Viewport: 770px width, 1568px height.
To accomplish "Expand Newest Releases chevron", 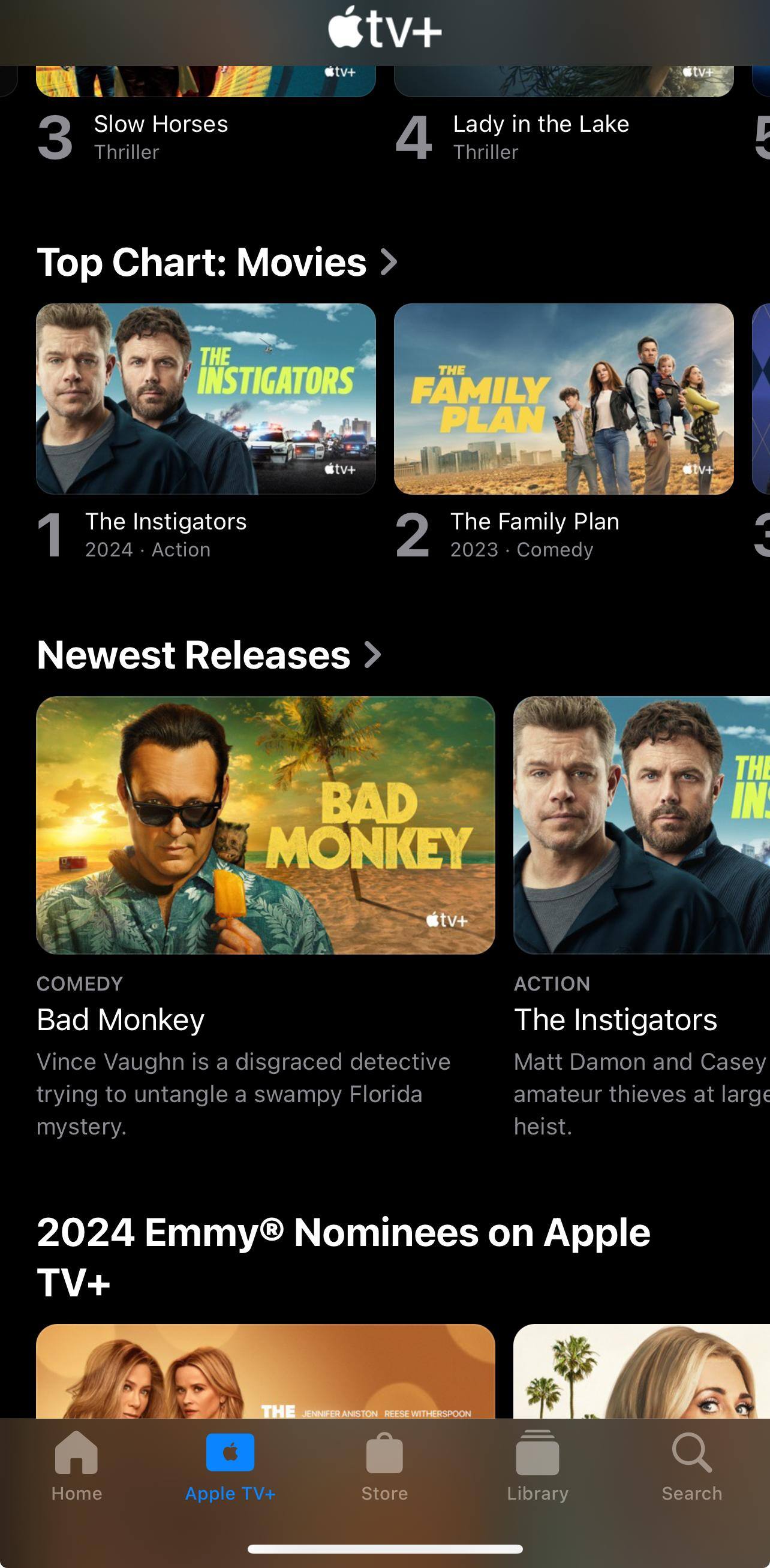I will (x=372, y=655).
